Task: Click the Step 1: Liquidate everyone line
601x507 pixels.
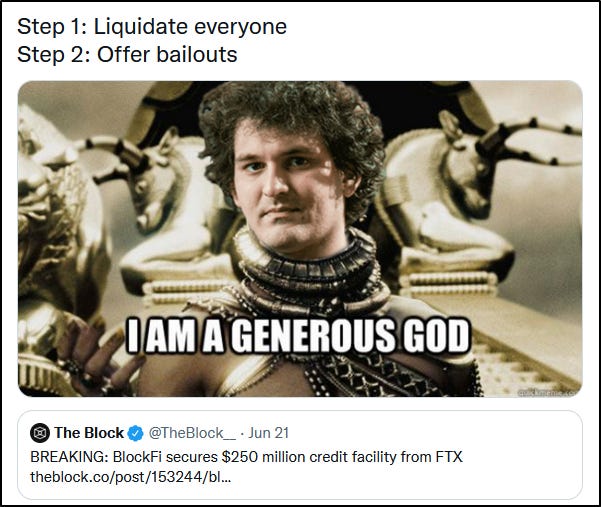Action: [x=152, y=27]
